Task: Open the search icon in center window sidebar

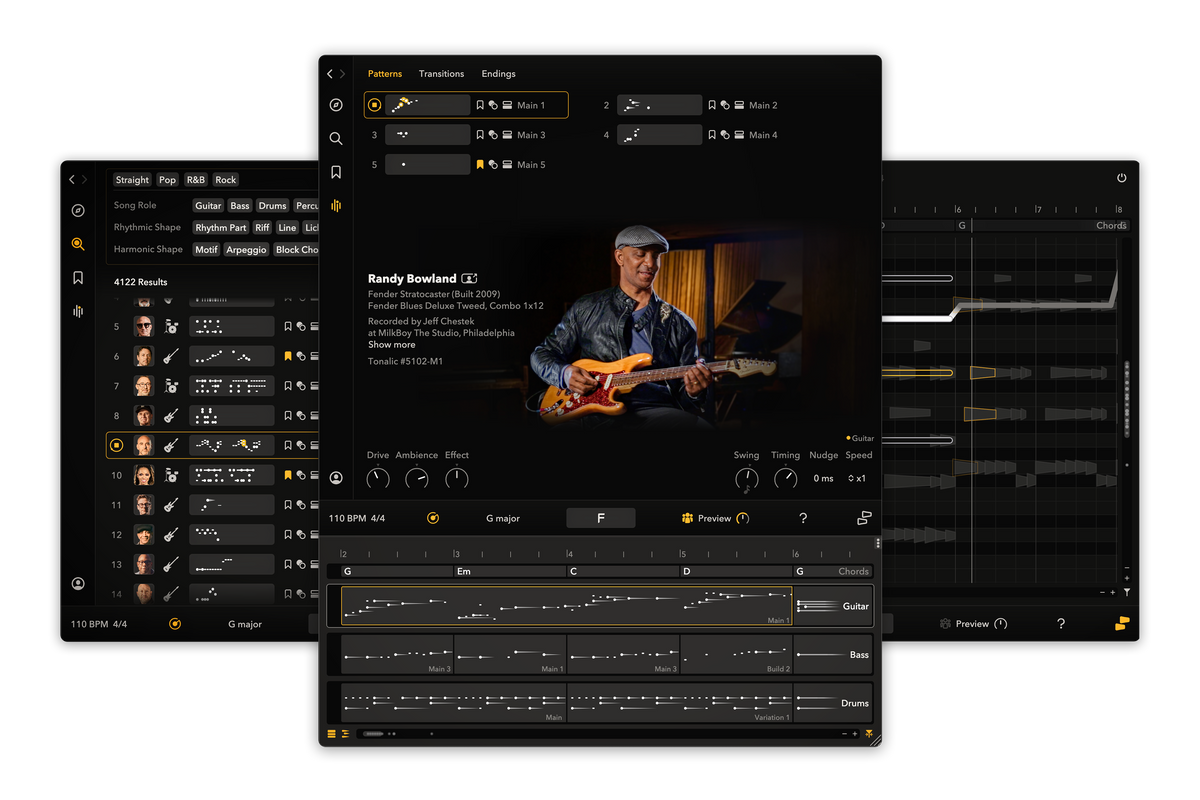Action: 336,138
